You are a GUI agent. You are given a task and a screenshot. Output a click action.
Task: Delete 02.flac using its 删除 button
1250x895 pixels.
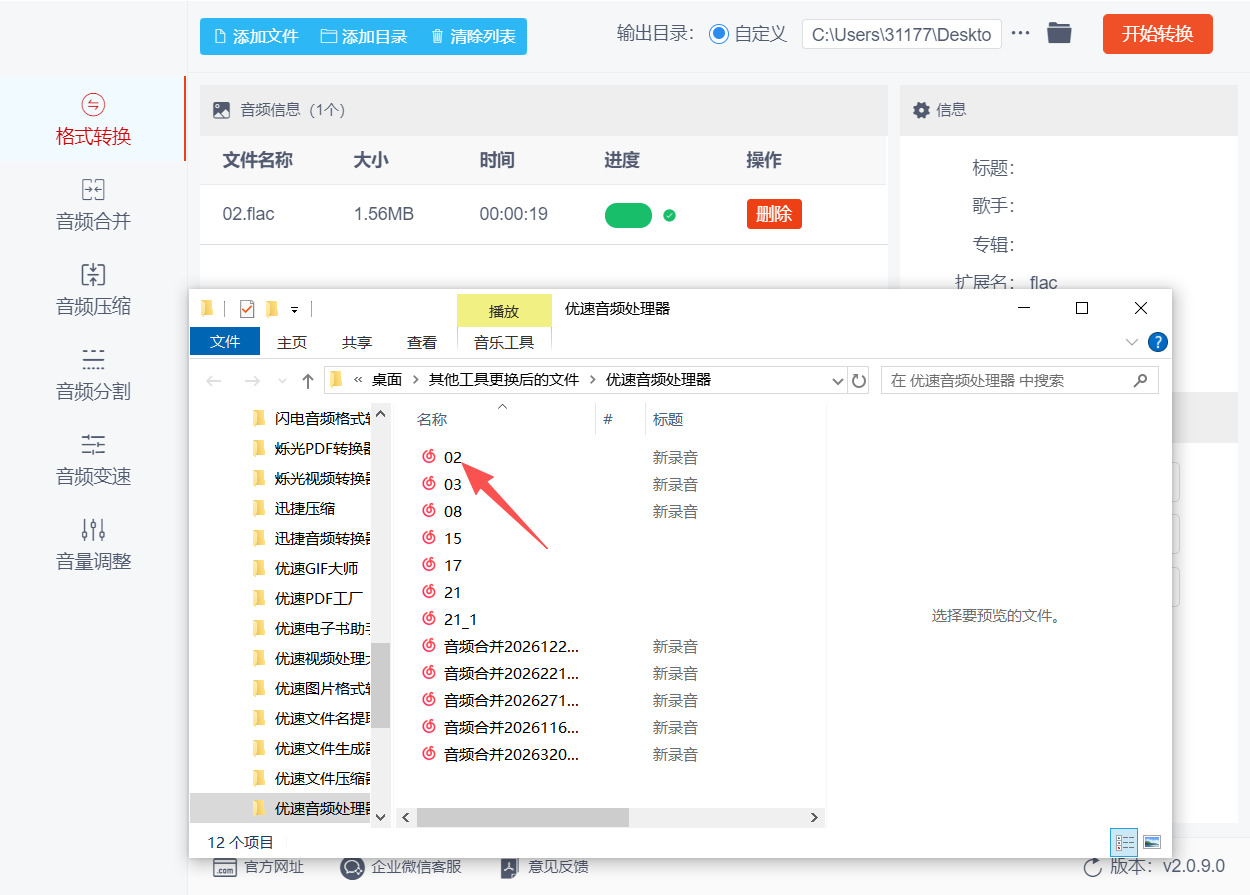click(773, 214)
